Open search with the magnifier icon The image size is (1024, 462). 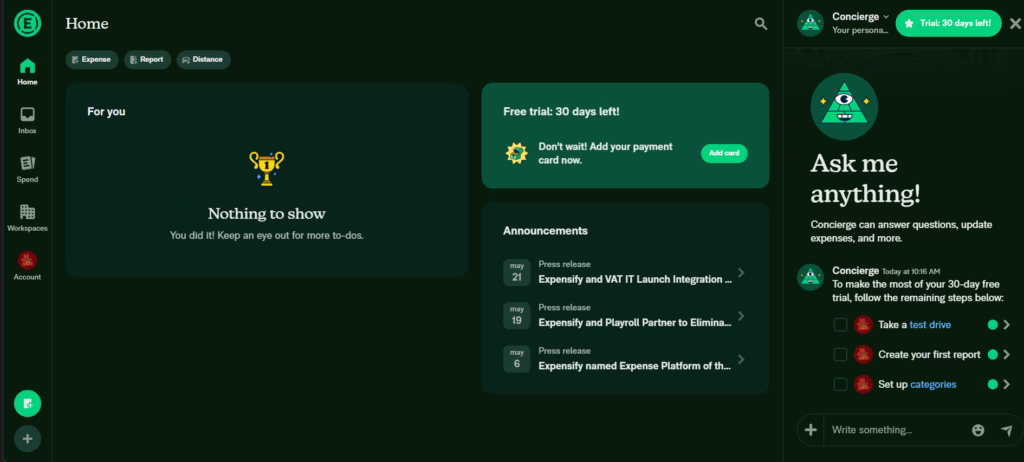click(761, 24)
